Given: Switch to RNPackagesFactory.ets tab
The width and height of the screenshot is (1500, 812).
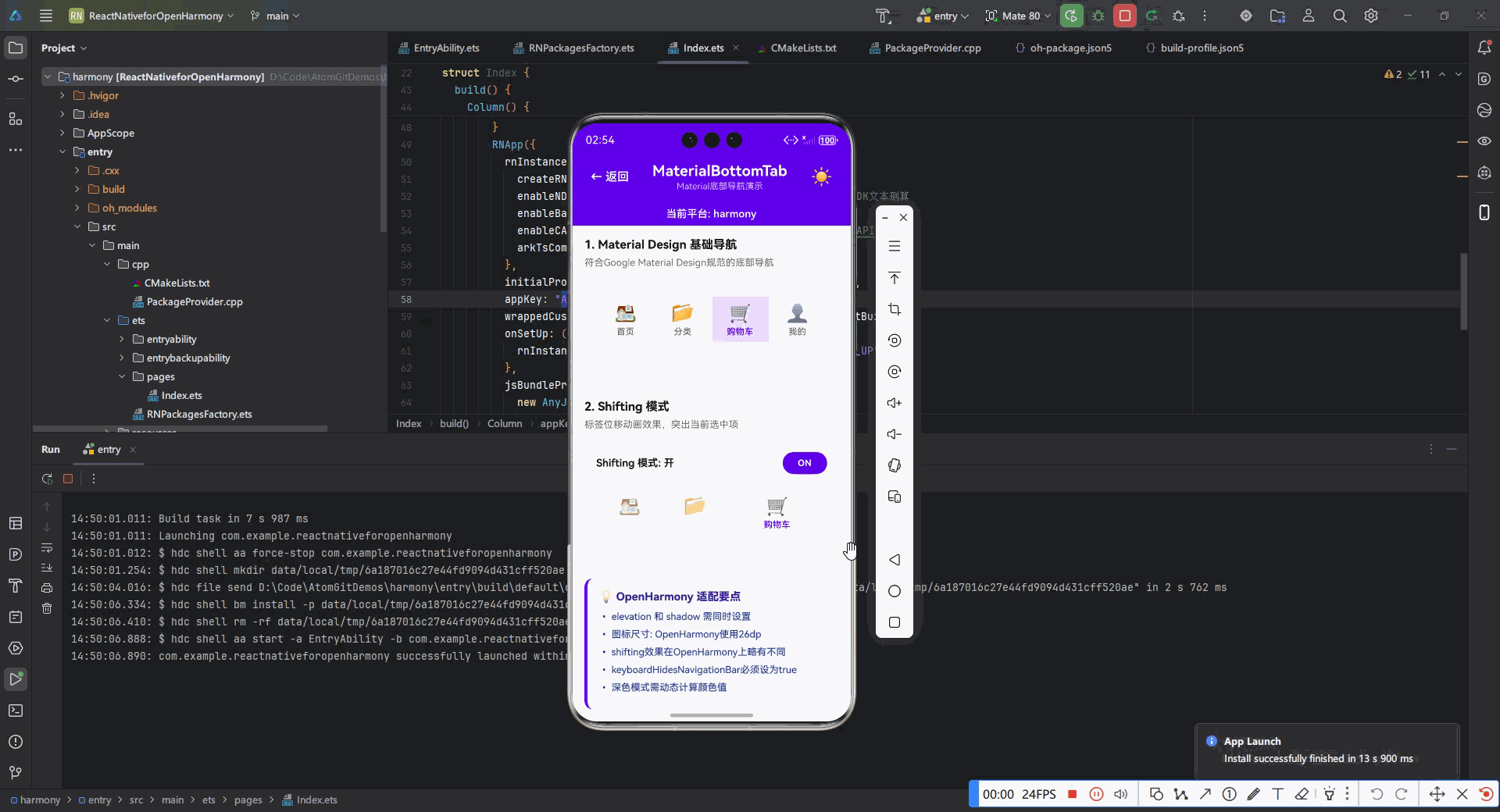Looking at the screenshot, I should (573, 48).
